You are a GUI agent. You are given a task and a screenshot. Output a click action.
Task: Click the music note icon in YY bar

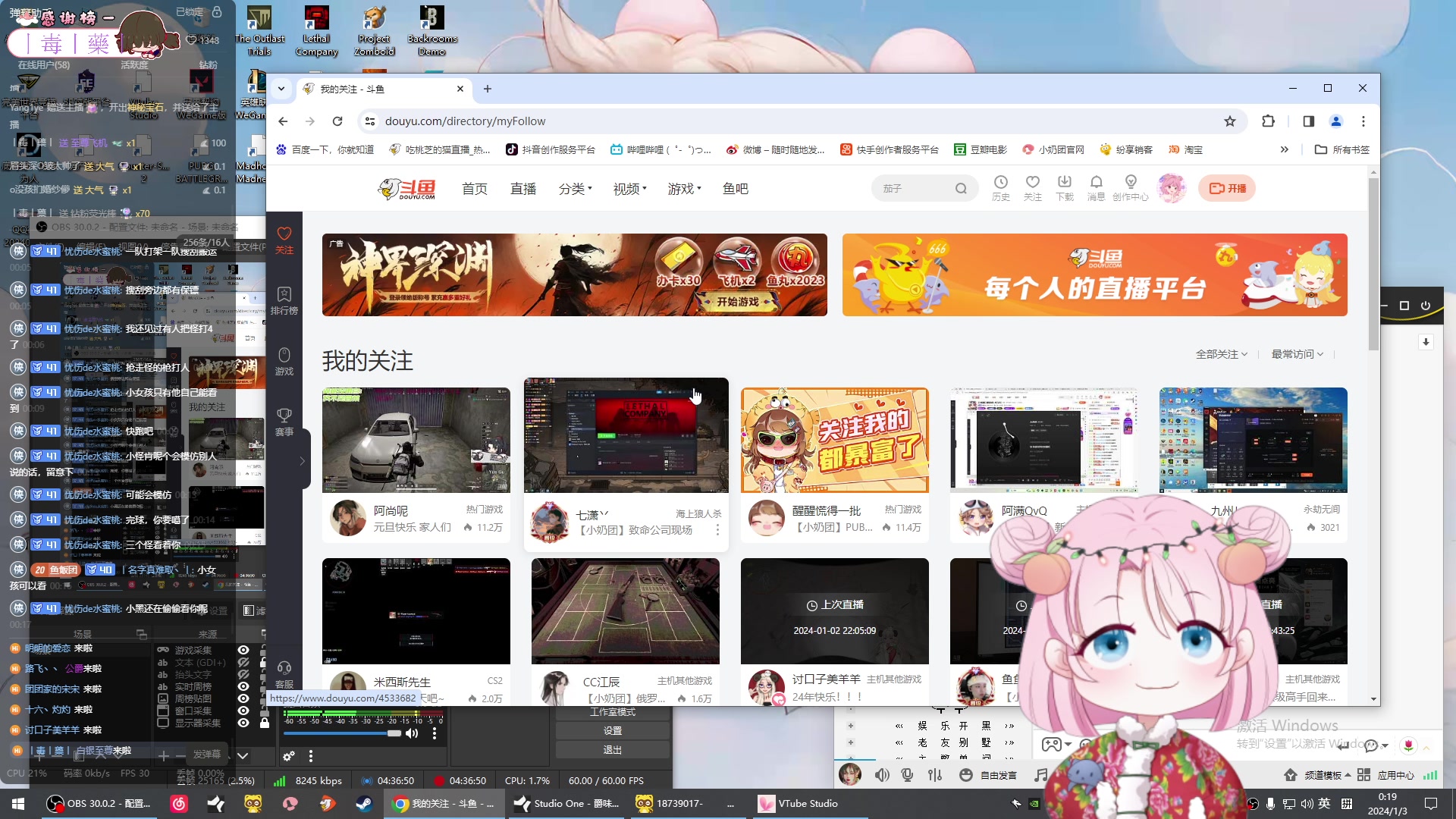coord(1041,775)
